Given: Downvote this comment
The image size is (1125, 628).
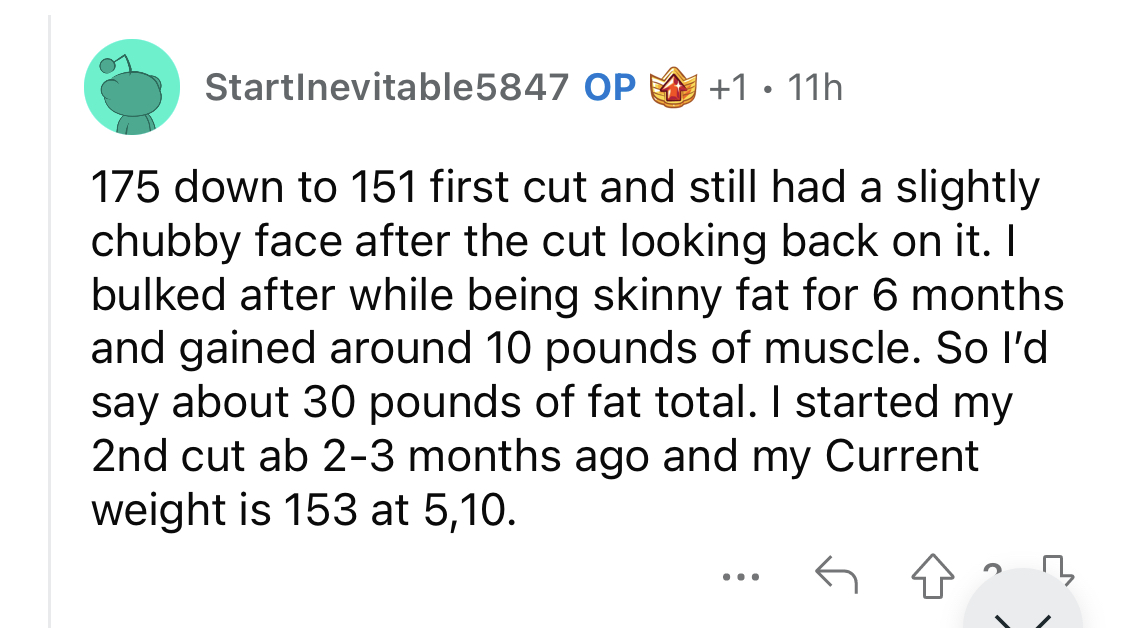Looking at the screenshot, I should pyautogui.click(x=1058, y=571).
